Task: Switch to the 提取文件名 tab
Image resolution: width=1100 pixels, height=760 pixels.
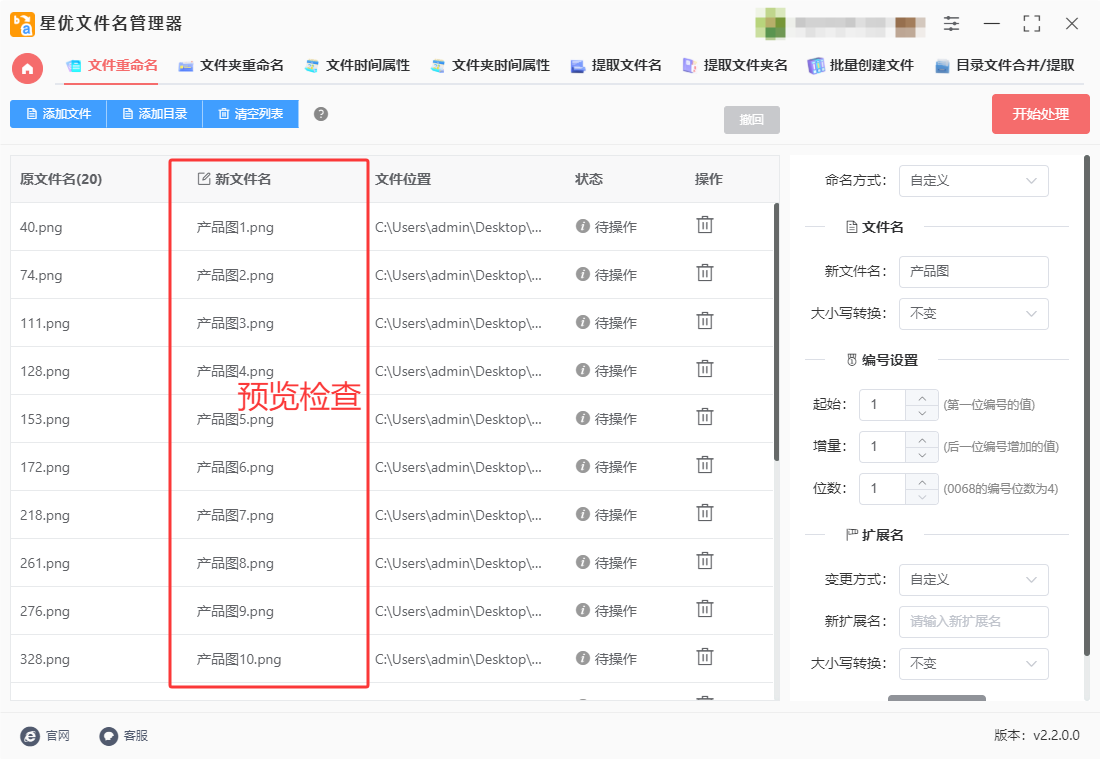Action: point(615,66)
